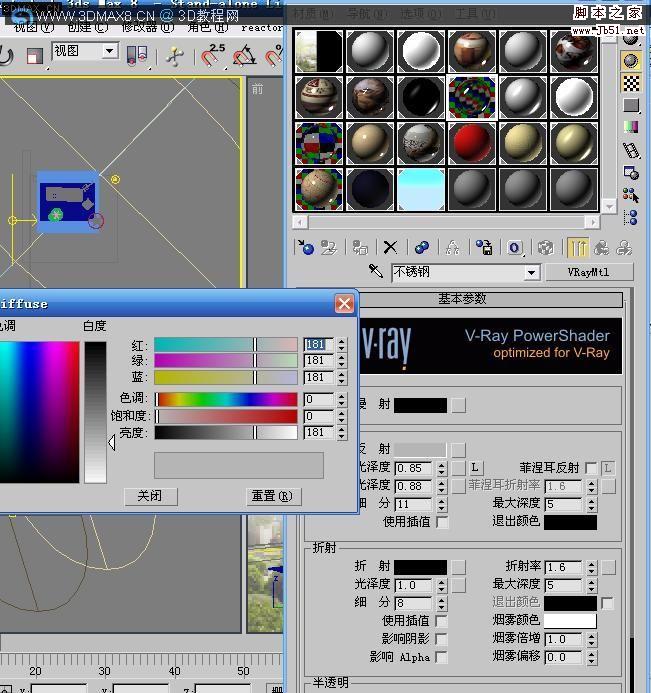The image size is (651, 693).
Task: Click Make Unique icon
Action: coord(453,248)
